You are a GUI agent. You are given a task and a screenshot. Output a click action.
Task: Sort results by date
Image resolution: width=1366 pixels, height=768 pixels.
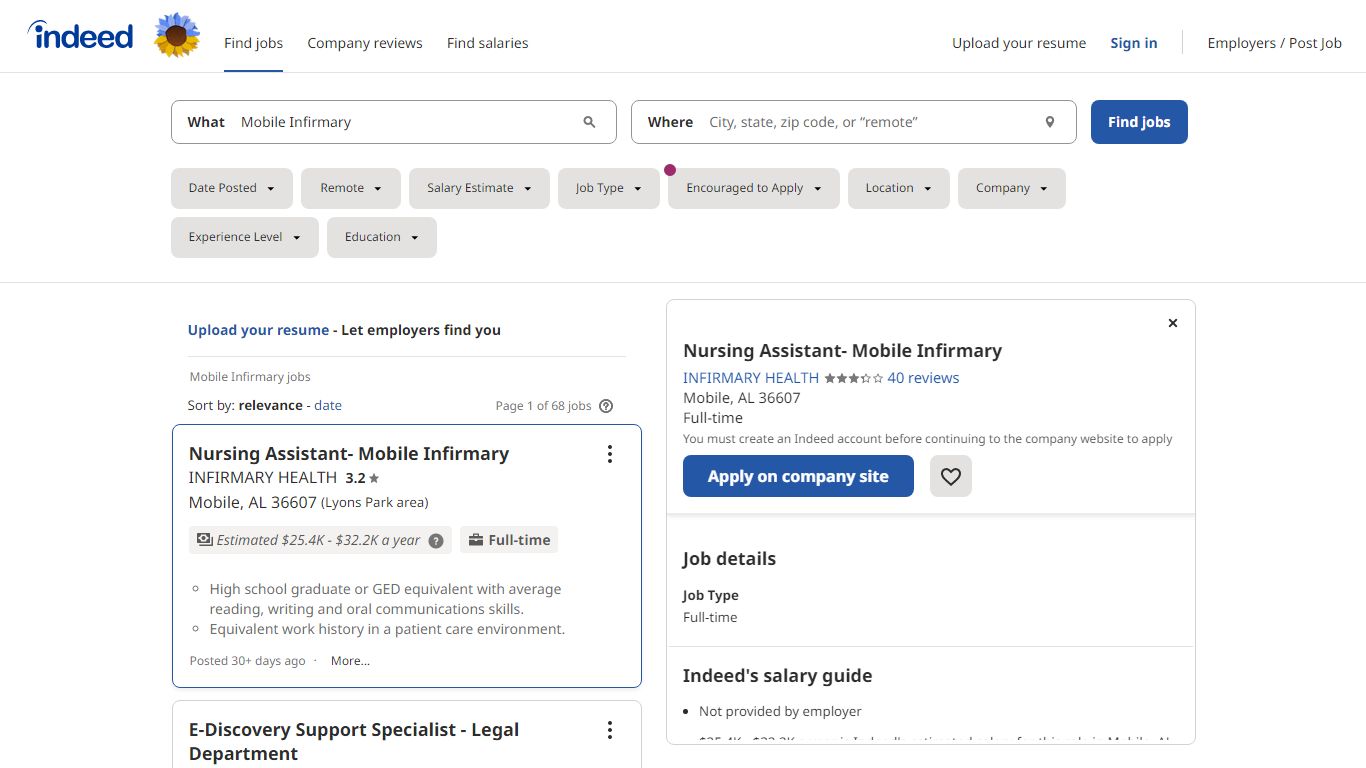point(328,405)
